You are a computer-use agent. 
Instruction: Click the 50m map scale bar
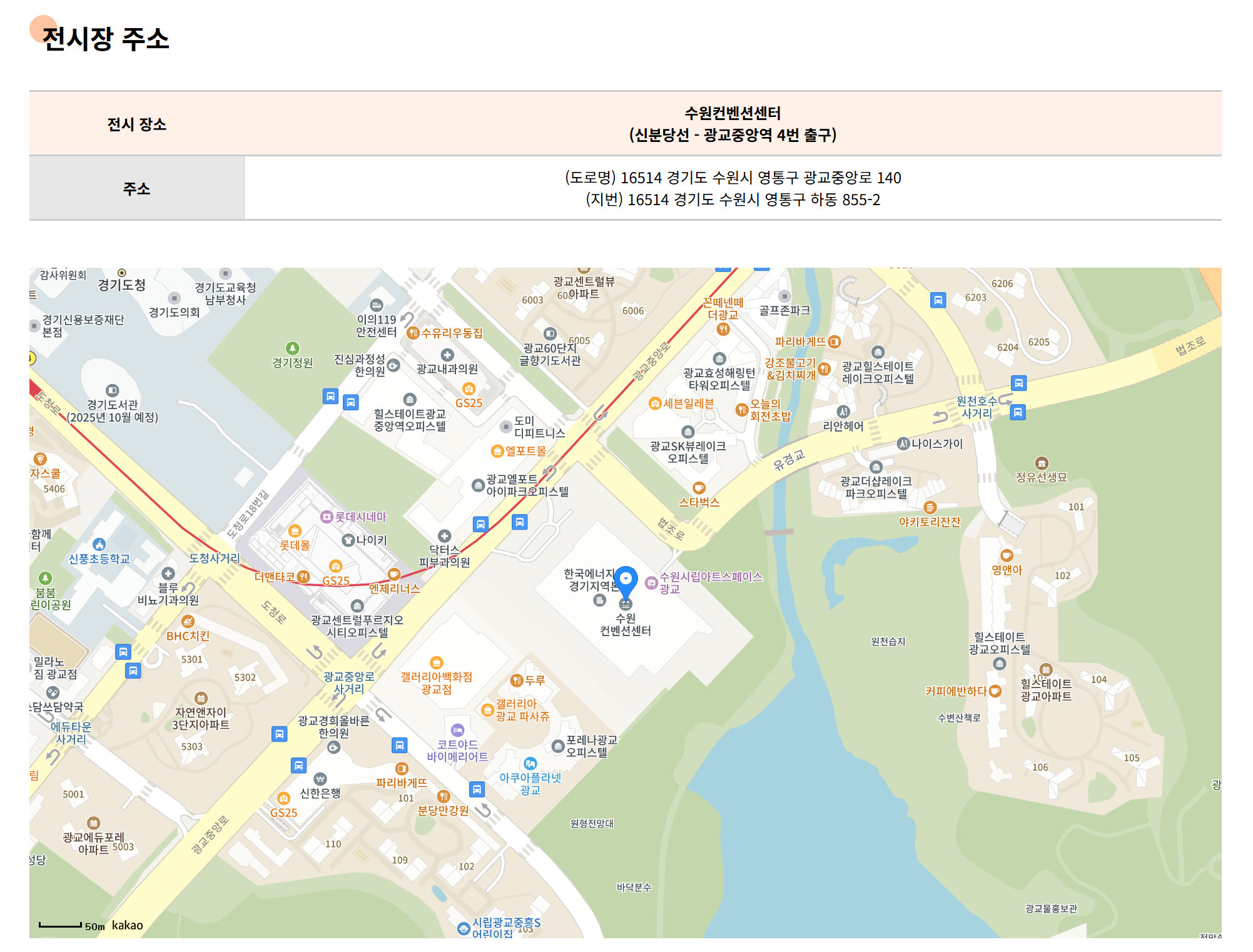61,925
